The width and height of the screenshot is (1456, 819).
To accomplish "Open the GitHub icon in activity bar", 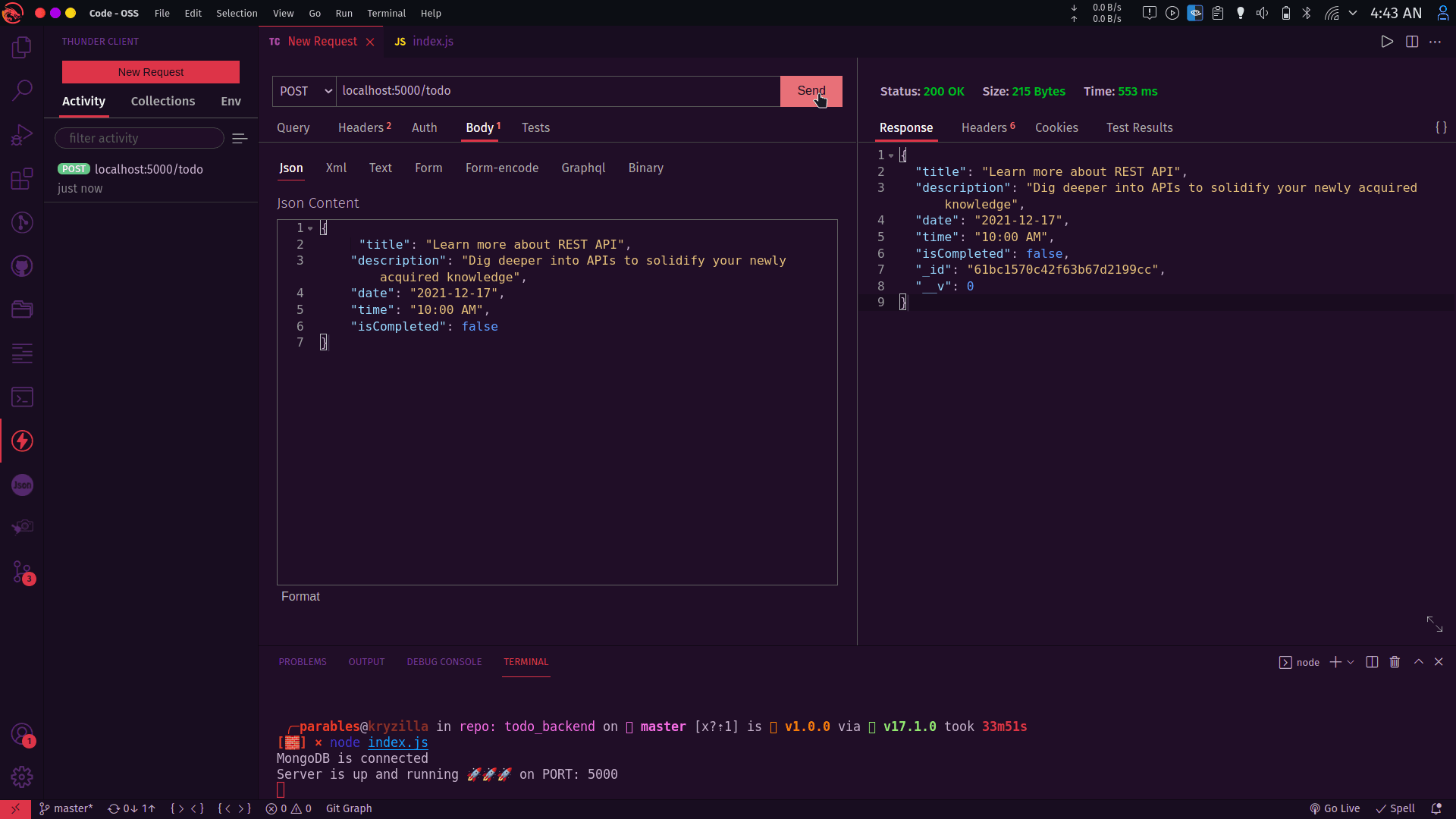I will tap(22, 266).
